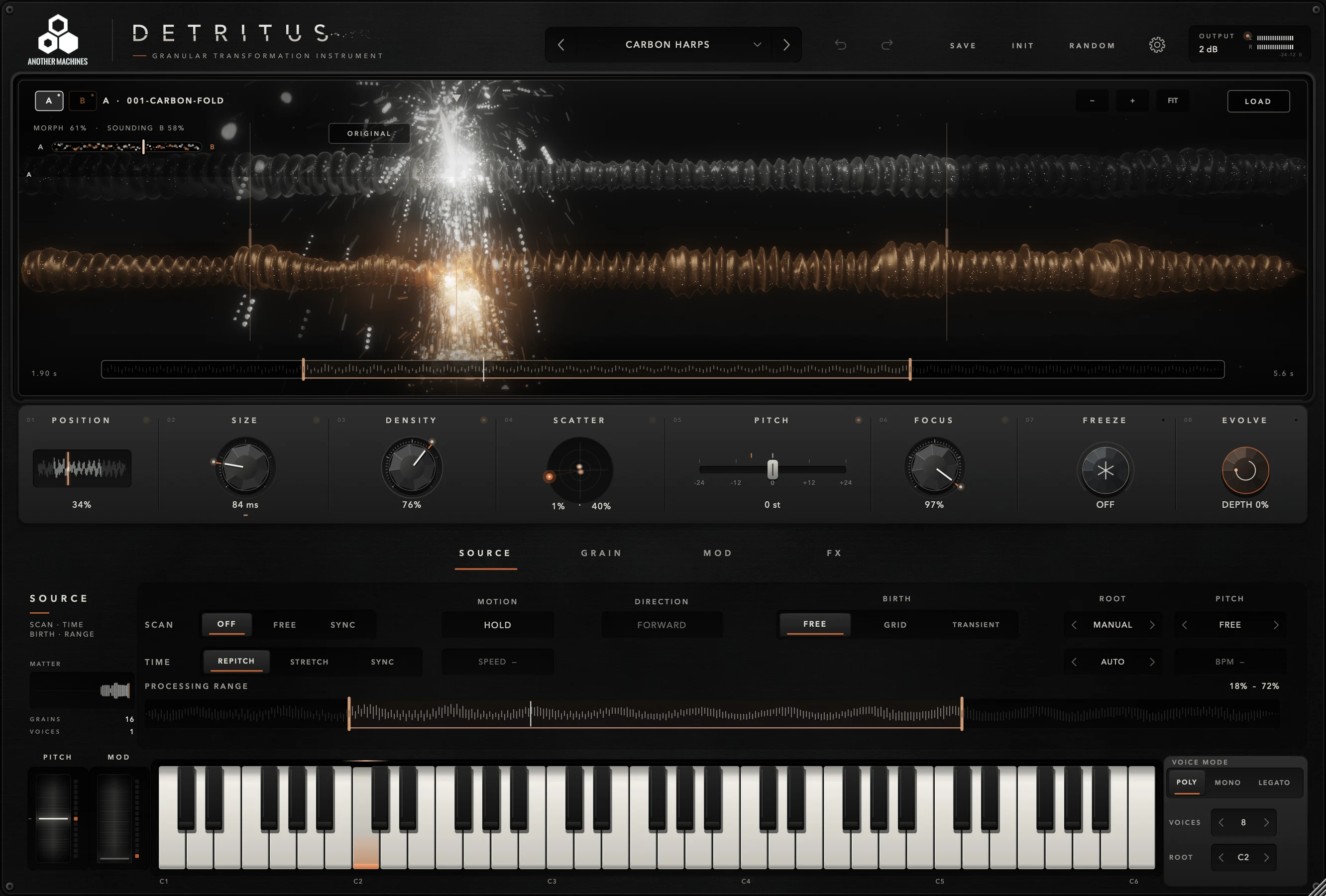Screen dimensions: 1326x896
Task: Click the Position waveform display
Action: [82, 468]
